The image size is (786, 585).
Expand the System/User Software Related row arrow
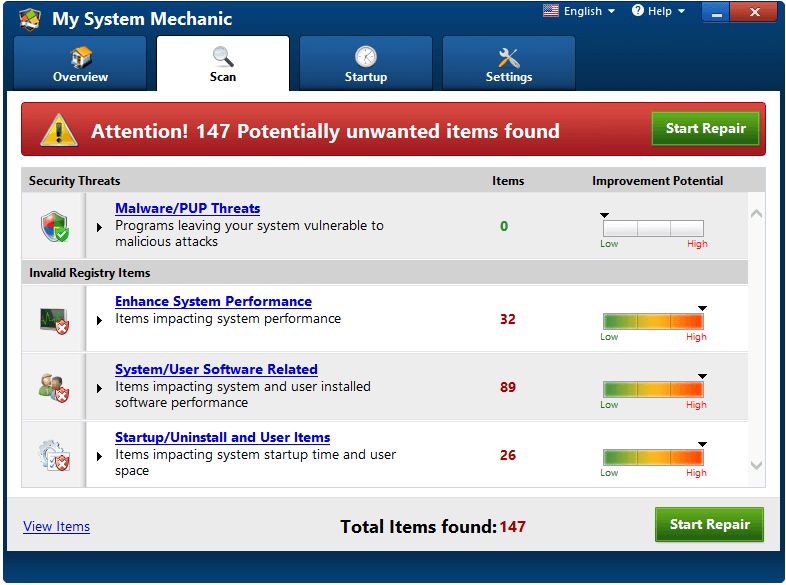[99, 388]
